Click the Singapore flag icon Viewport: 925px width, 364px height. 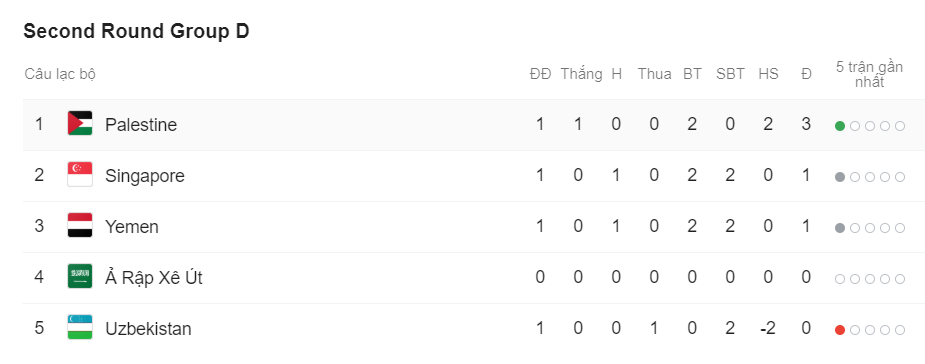(80, 175)
